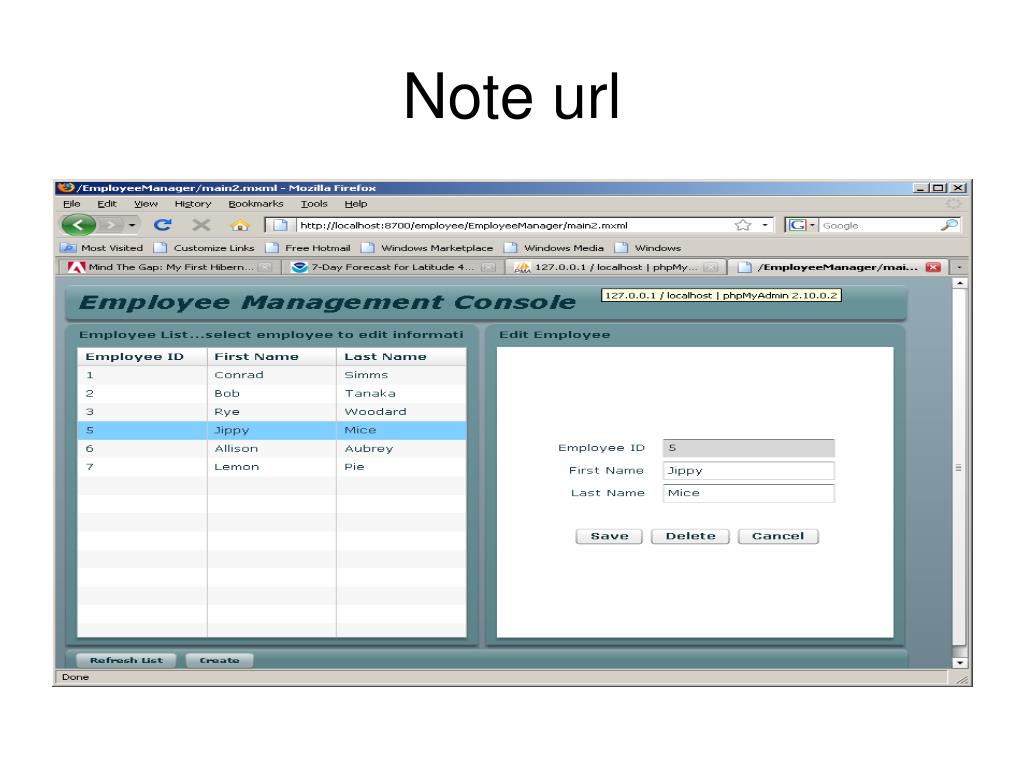Viewport: 1024px width, 768px height.
Task: Sort by the First Name column header
Action: point(272,357)
